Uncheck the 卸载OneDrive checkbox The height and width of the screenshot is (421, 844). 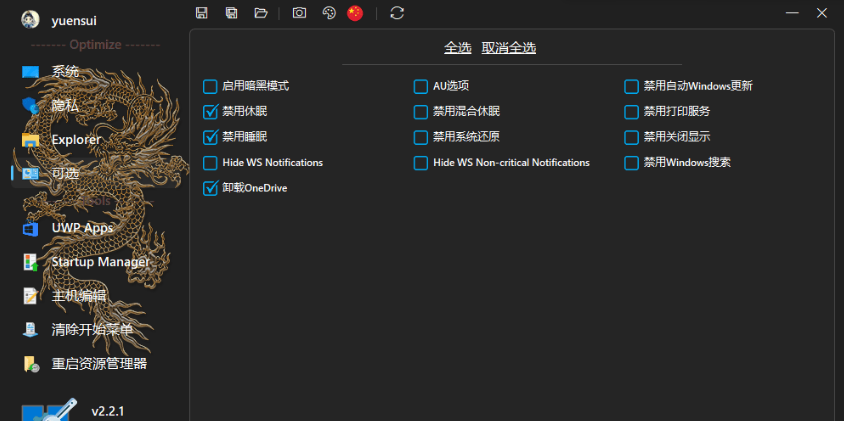[x=210, y=188]
